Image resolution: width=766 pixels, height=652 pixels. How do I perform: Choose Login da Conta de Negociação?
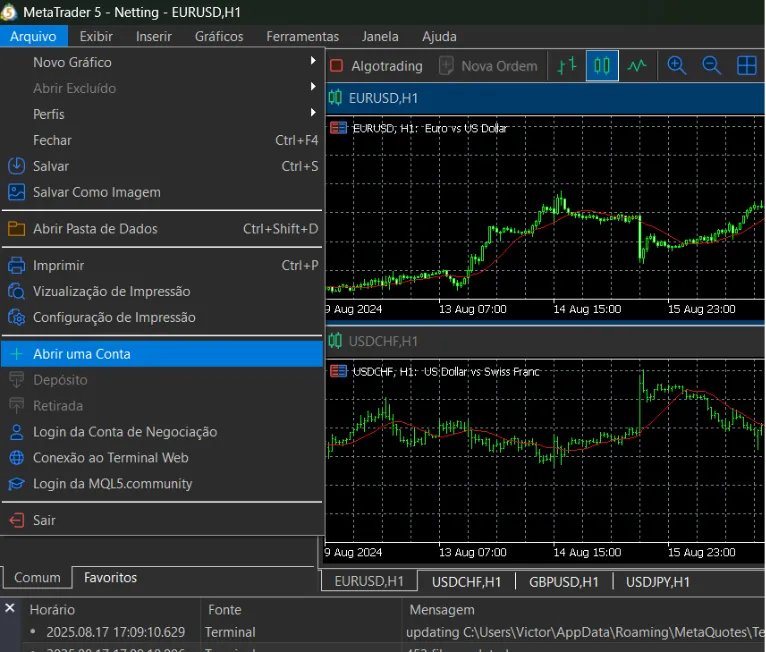point(162,432)
